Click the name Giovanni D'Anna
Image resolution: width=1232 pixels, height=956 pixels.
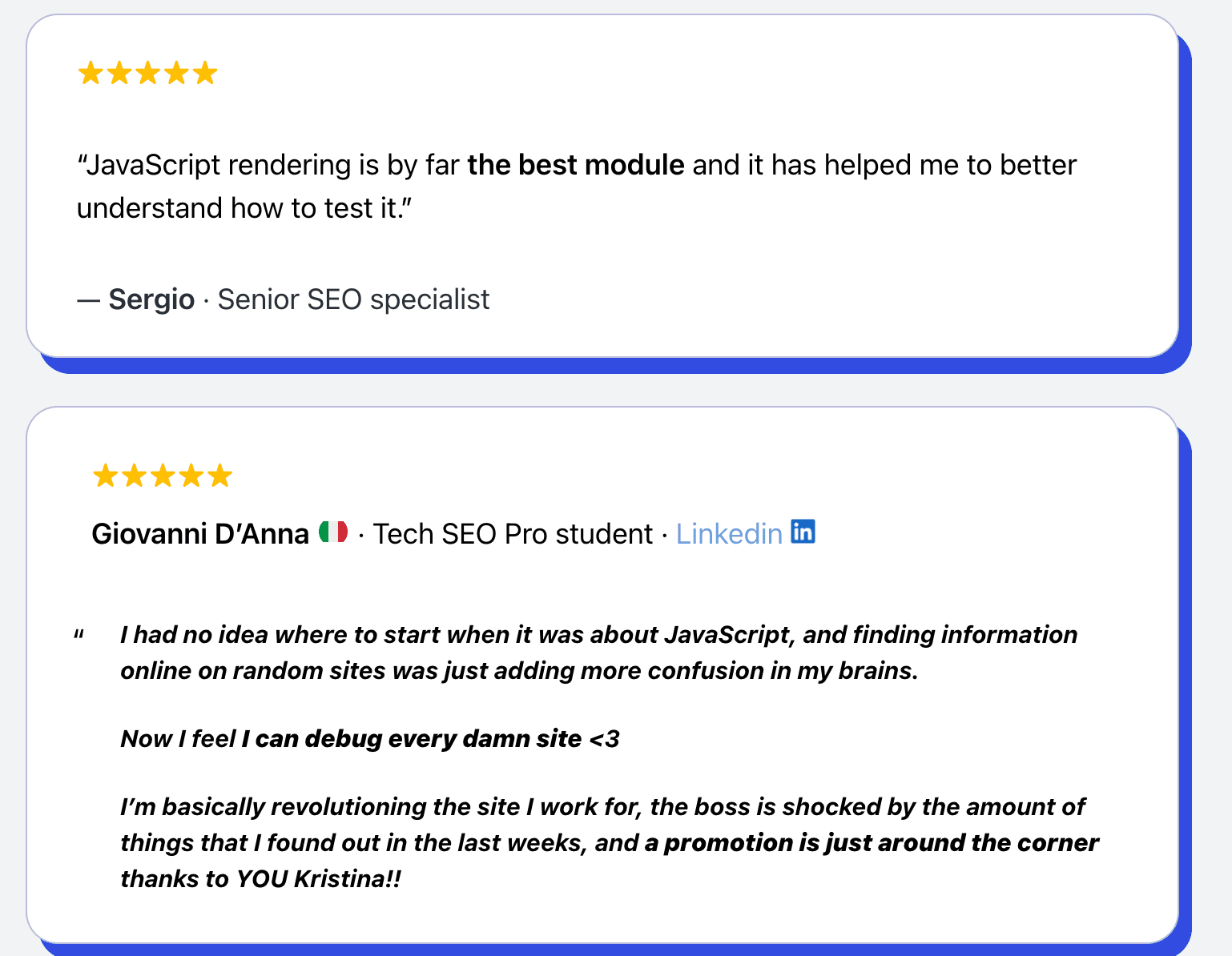[x=200, y=534]
